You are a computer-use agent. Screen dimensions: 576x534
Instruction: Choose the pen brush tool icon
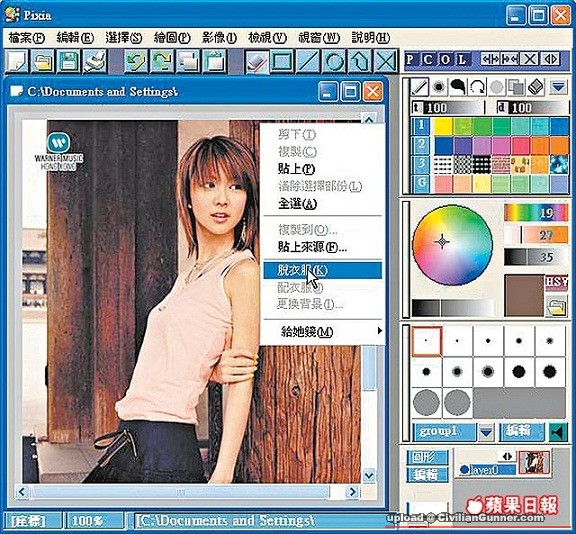tap(419, 87)
